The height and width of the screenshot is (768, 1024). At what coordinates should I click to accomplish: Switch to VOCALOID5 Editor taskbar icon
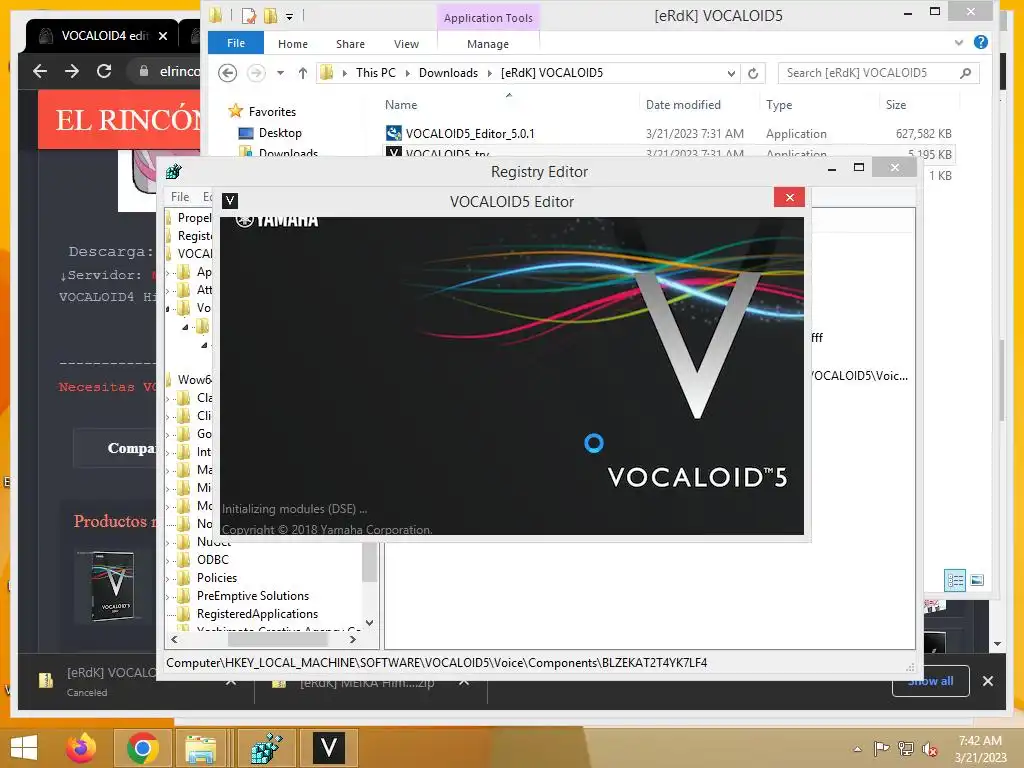[328, 748]
